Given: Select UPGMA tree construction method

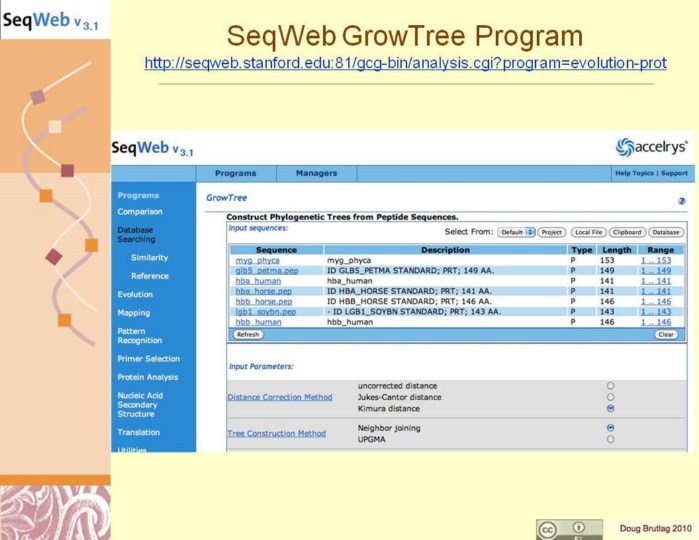Looking at the screenshot, I should tap(610, 439).
